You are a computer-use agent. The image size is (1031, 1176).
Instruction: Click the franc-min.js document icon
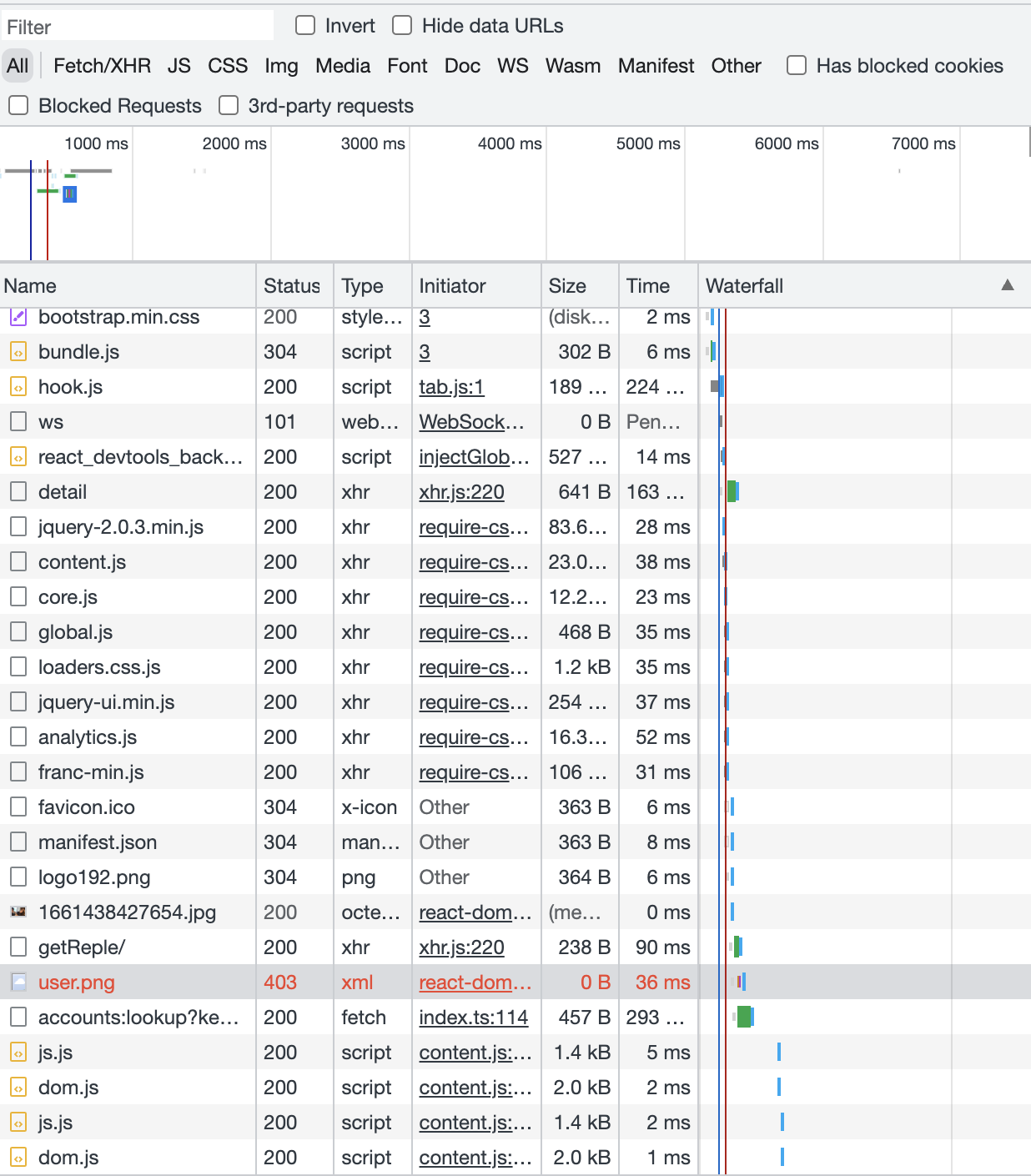click(18, 772)
